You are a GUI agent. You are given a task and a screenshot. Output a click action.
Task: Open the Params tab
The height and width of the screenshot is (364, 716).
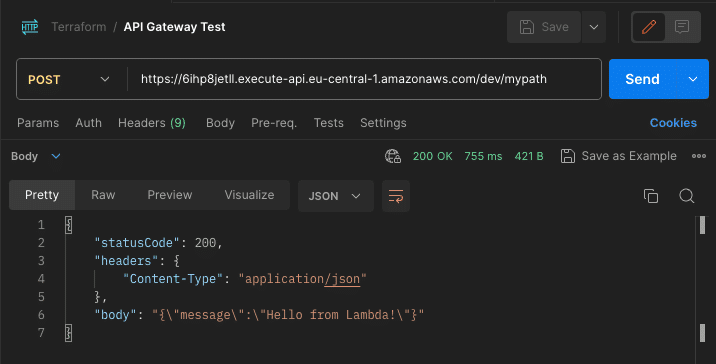(38, 123)
